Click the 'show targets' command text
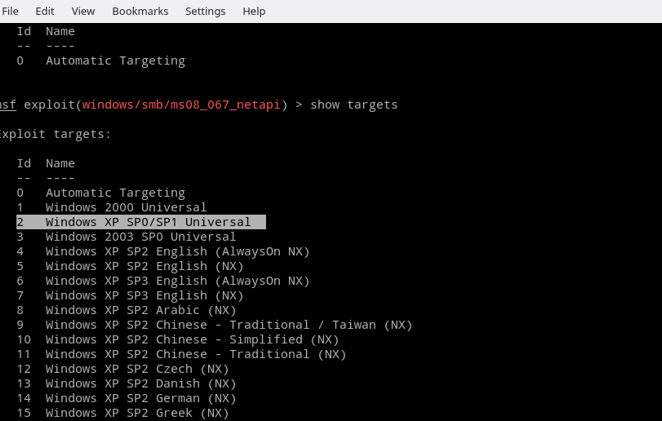Image resolution: width=662 pixels, height=421 pixels. (x=354, y=105)
